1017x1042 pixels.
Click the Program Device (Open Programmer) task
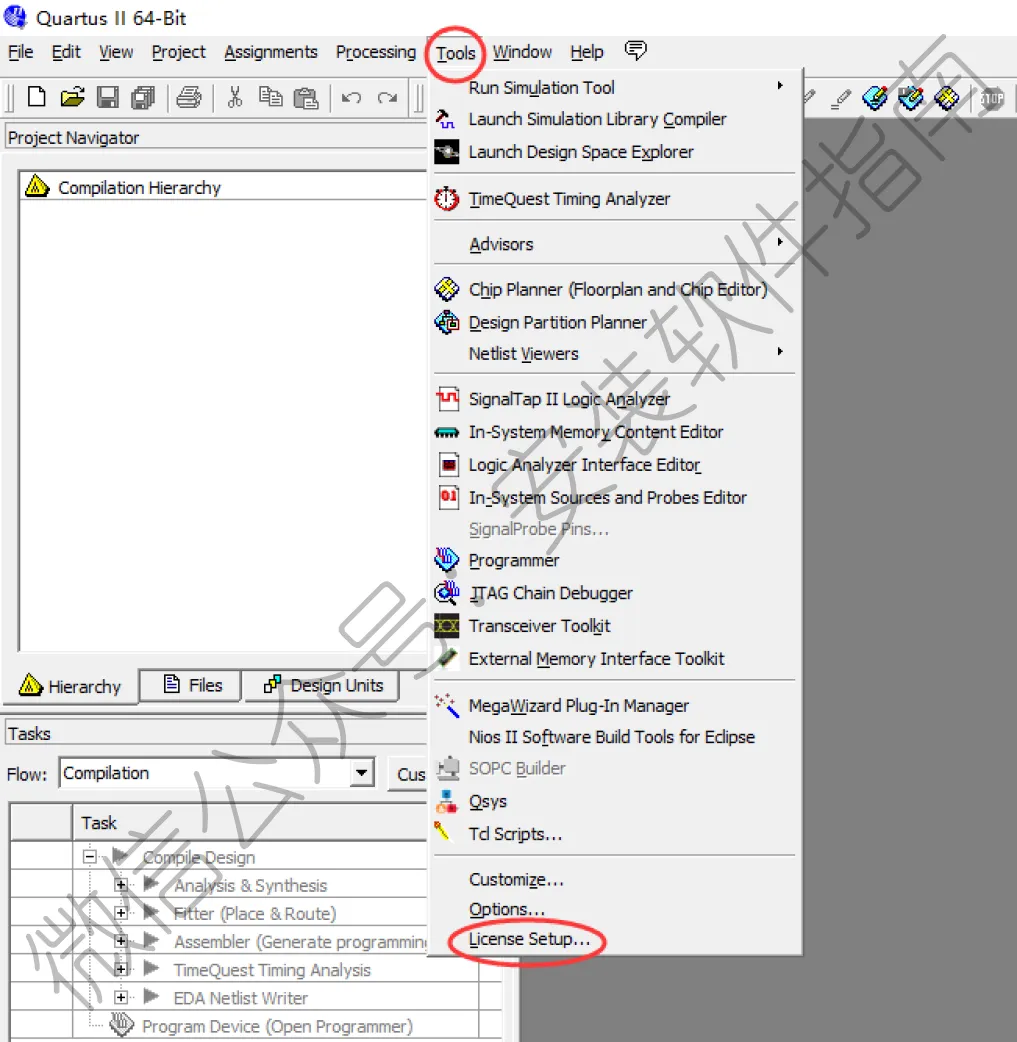(x=277, y=1026)
